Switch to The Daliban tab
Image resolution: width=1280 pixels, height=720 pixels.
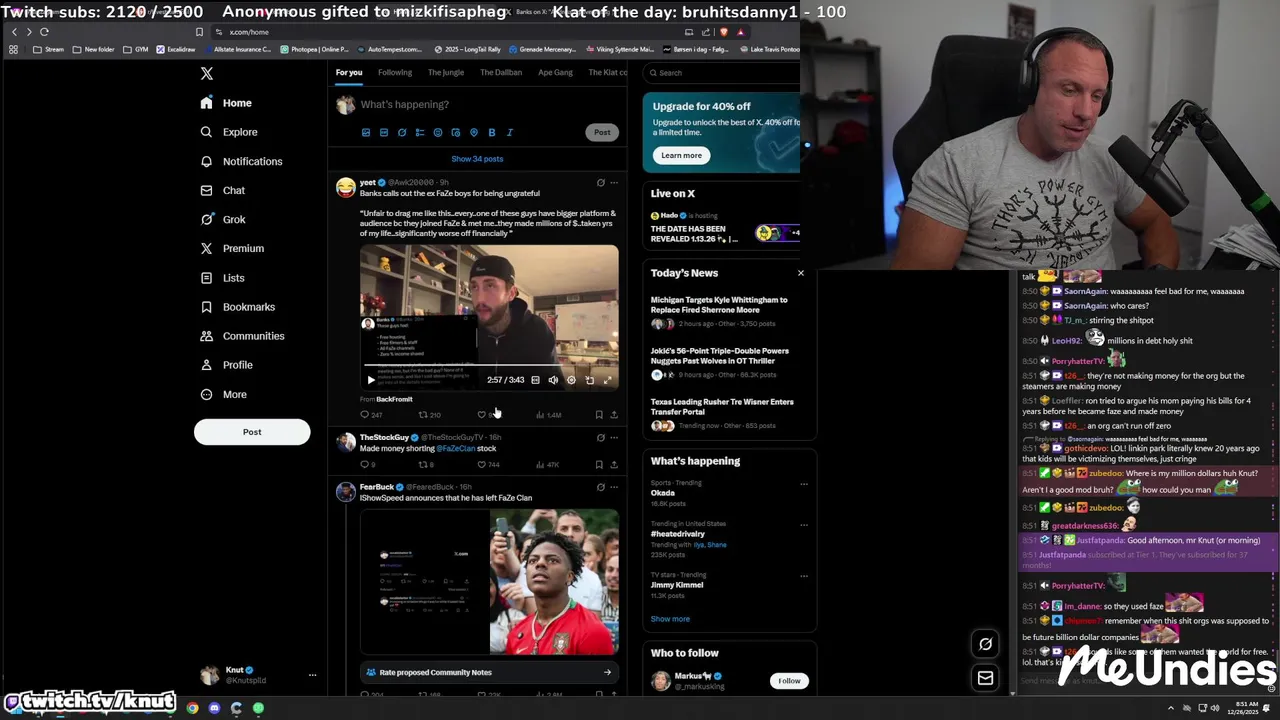[x=501, y=72]
